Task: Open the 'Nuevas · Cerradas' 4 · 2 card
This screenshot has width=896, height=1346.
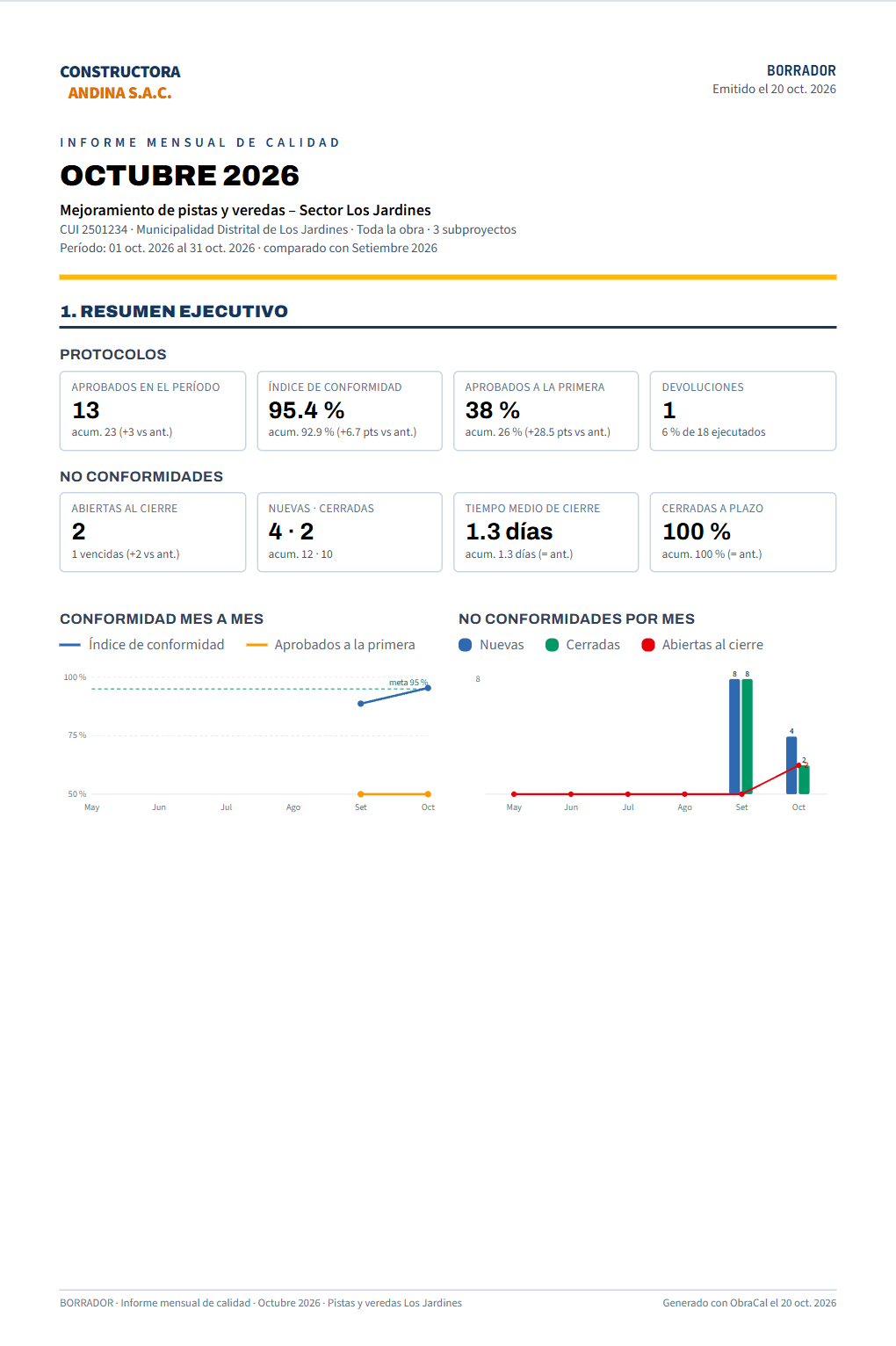Action: [x=350, y=532]
